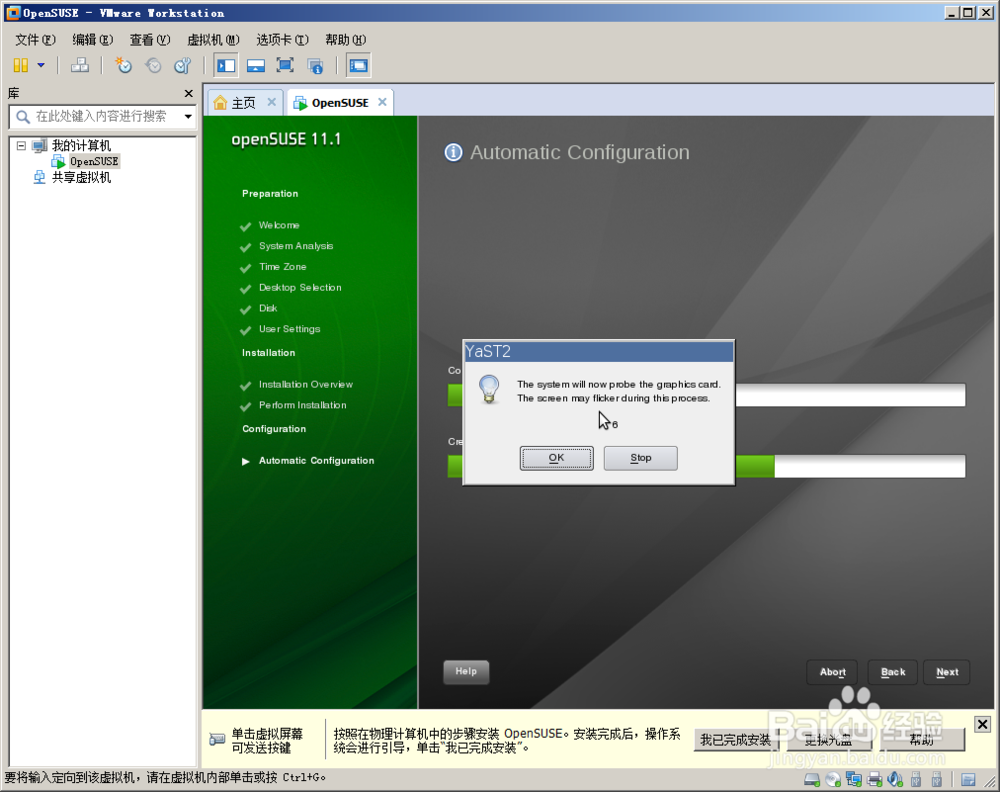Open the snapshot manager wrench icon
This screenshot has height=792, width=1000.
click(x=183, y=65)
